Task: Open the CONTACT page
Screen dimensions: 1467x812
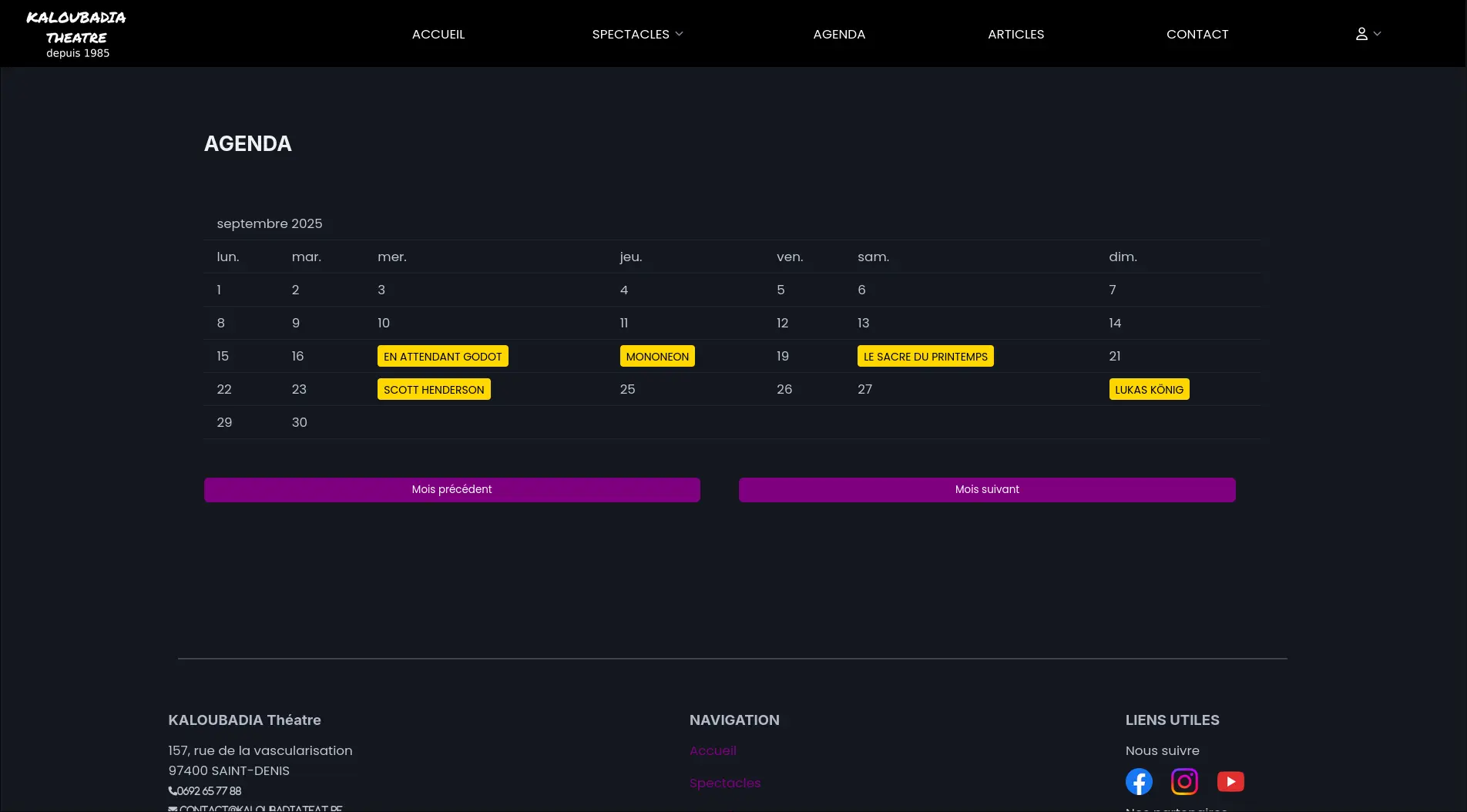Action: pos(1197,34)
